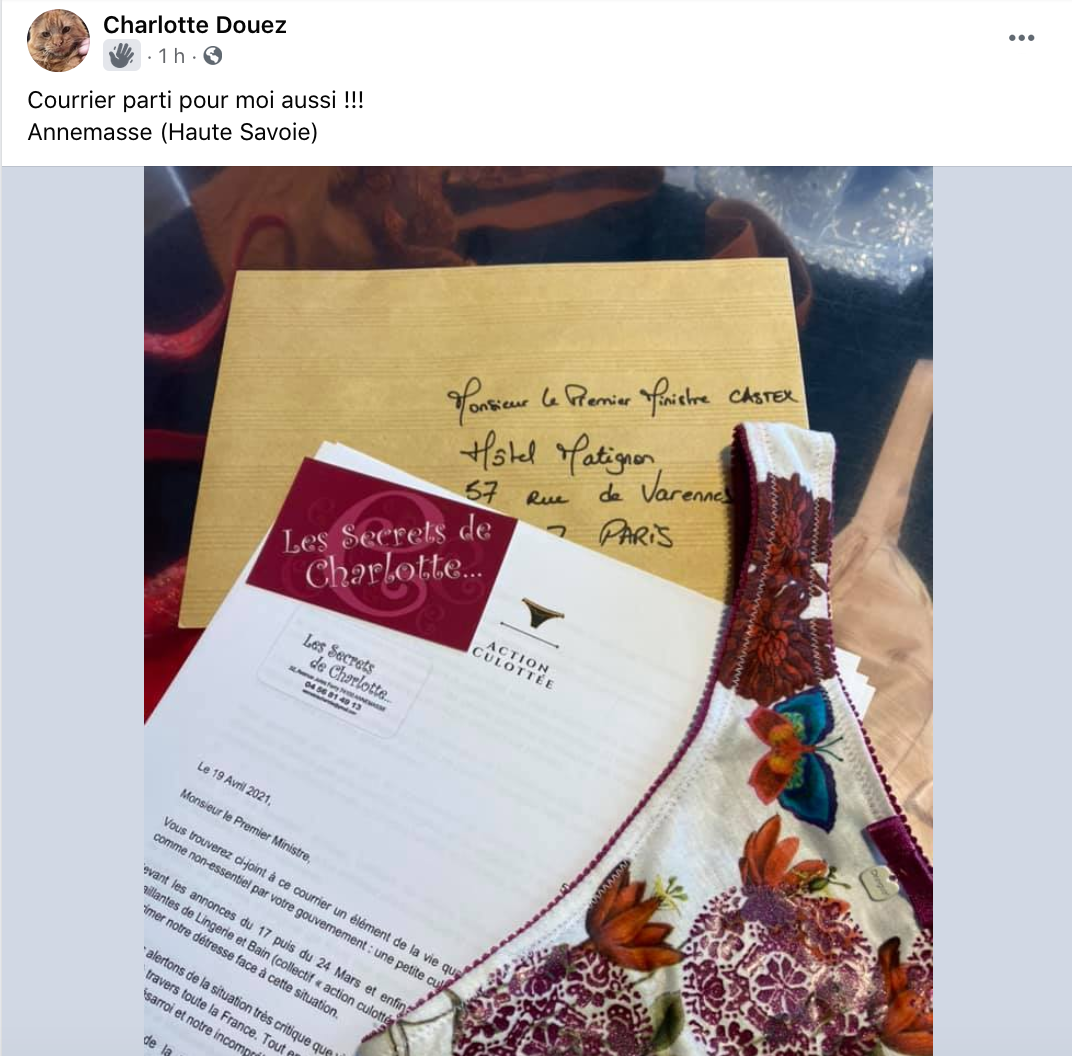The height and width of the screenshot is (1056, 1072).
Task: Click the waving hand badge icon
Action: (122, 55)
